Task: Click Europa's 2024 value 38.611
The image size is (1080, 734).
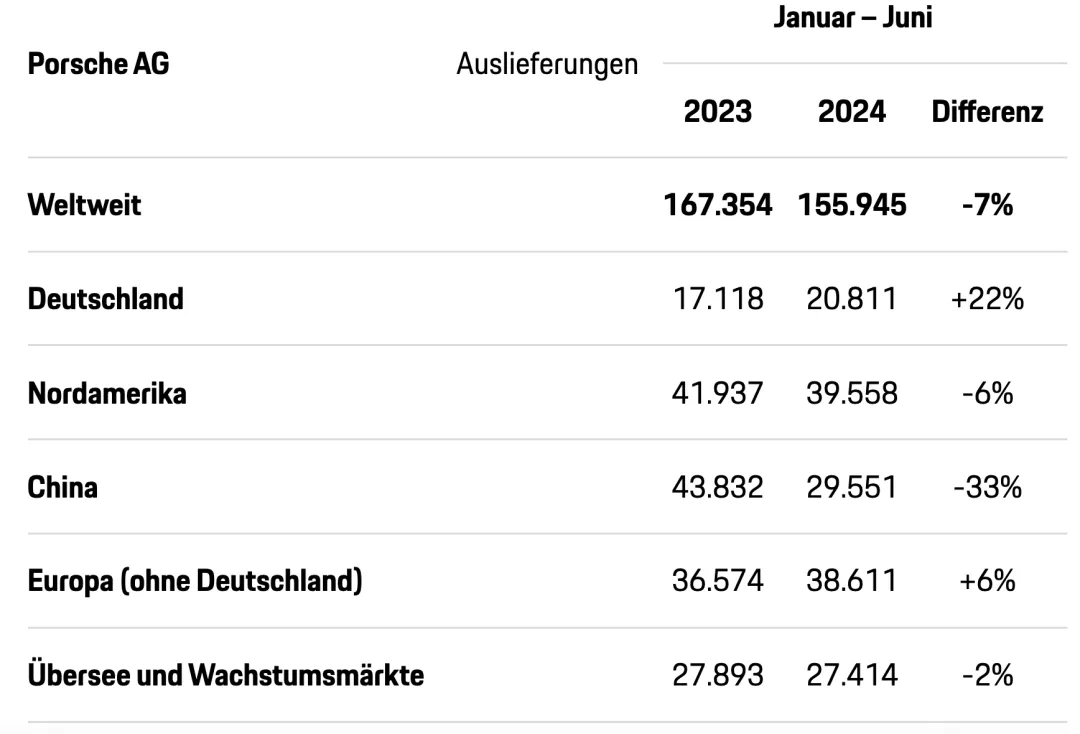Action: click(851, 580)
